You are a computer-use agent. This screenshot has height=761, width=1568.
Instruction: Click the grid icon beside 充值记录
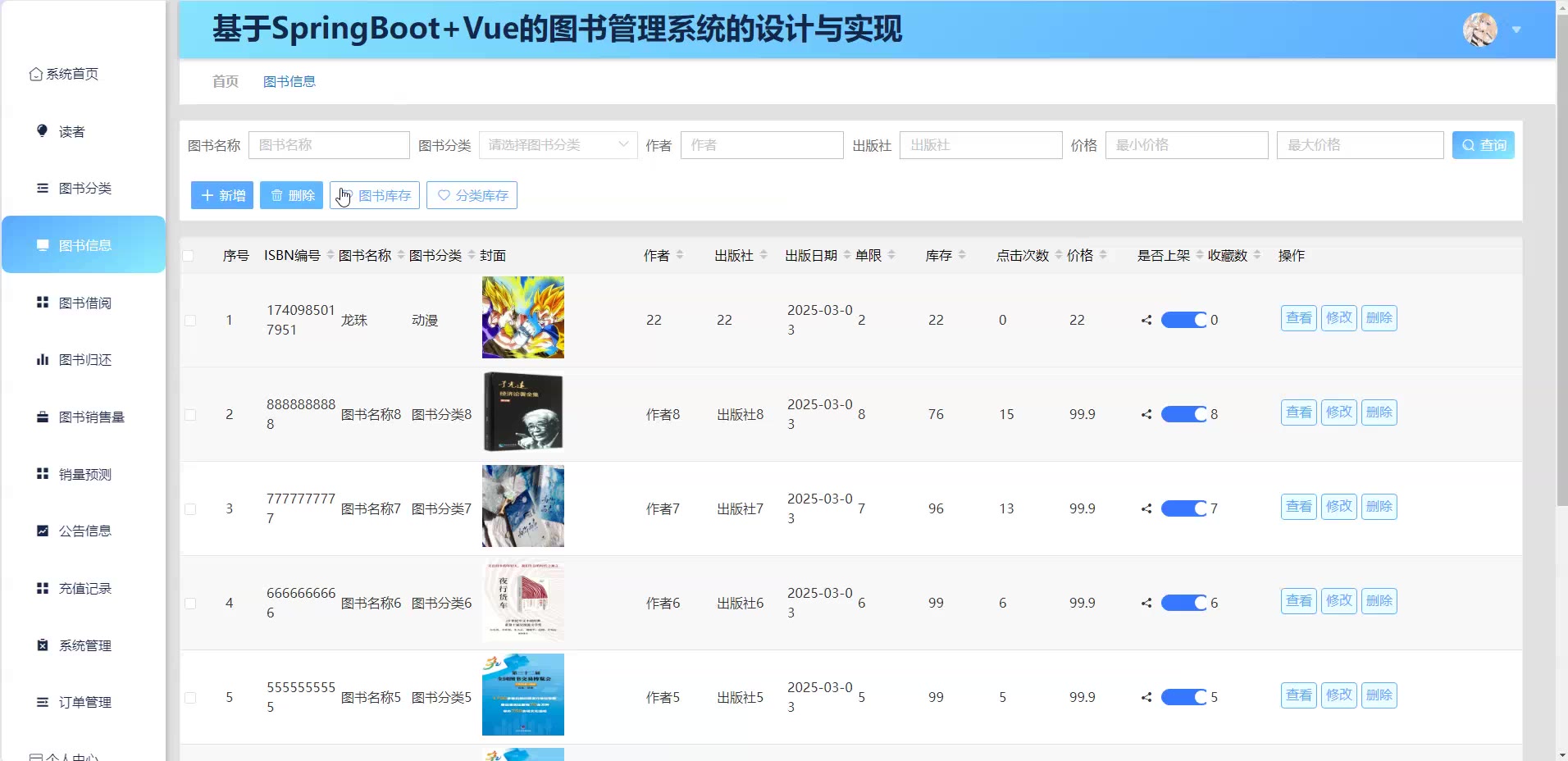[43, 588]
